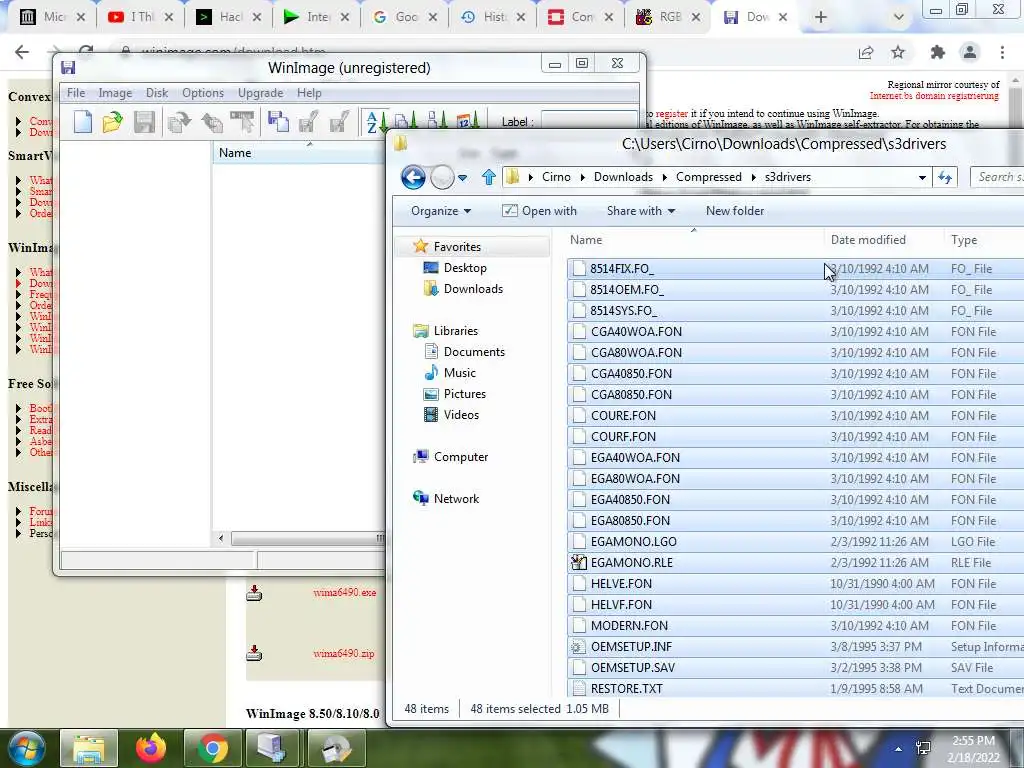Click the Search s3drivers box in Explorer
This screenshot has width=1024, height=768.
997,177
